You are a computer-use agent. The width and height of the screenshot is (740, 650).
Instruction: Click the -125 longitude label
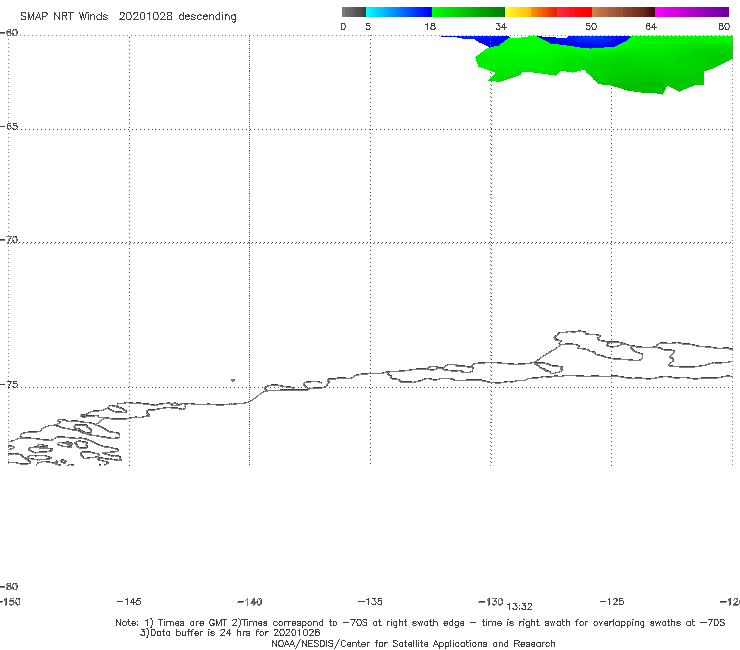612,602
